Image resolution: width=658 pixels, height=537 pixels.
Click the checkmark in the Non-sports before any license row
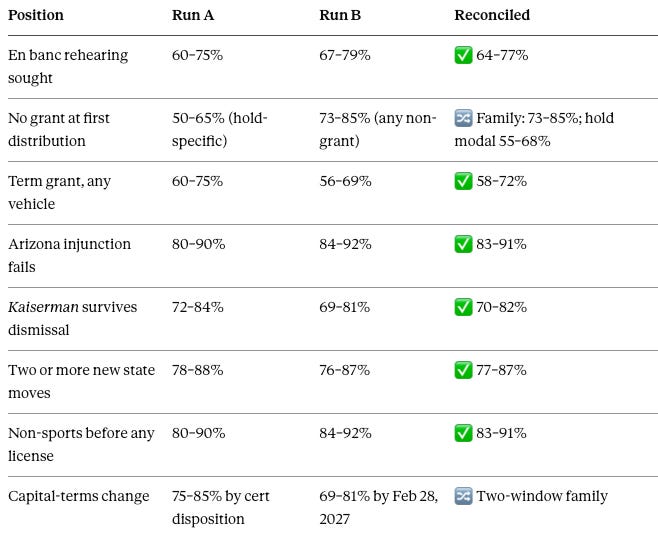point(463,433)
